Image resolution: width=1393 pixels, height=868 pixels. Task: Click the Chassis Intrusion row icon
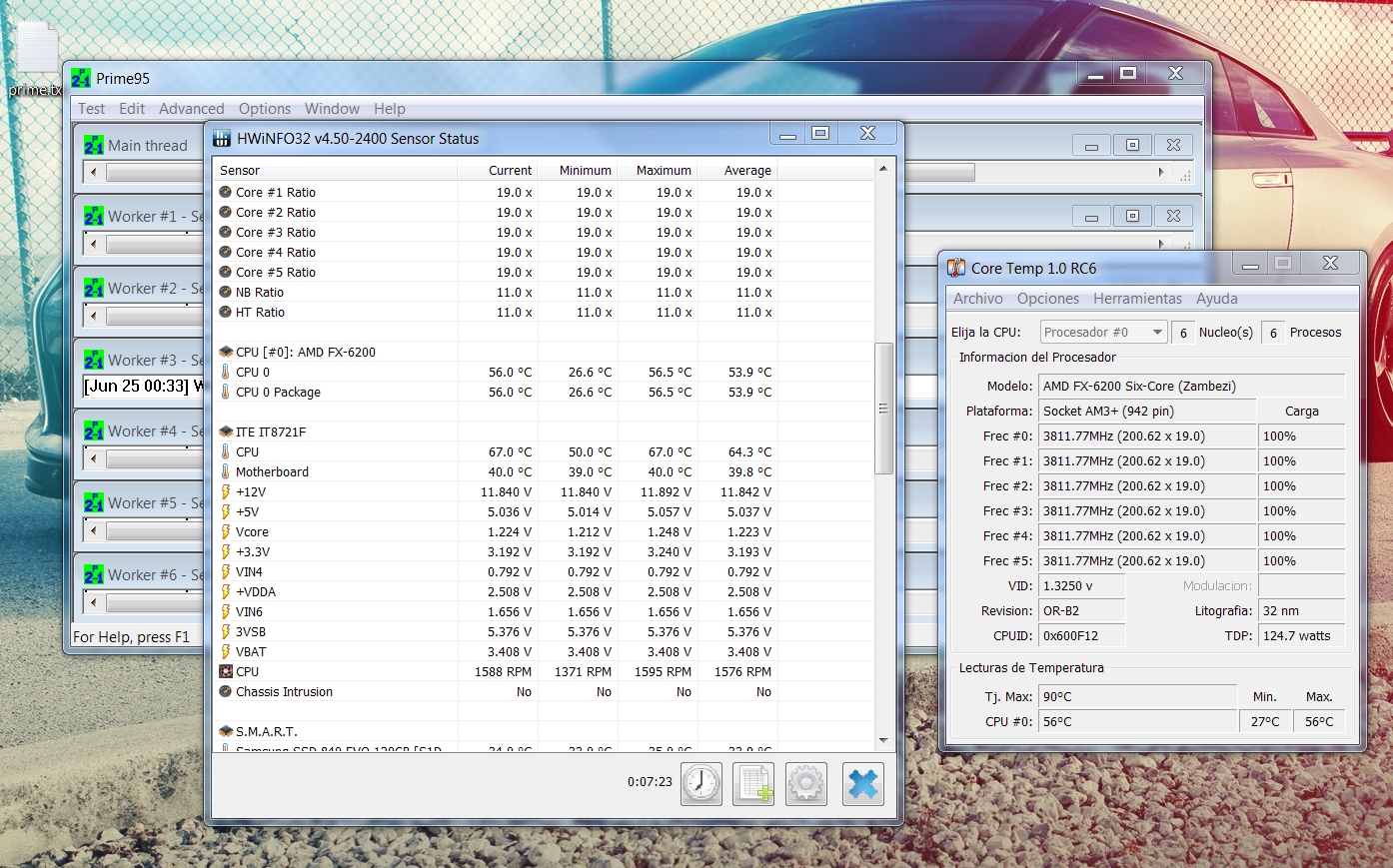tap(226, 691)
